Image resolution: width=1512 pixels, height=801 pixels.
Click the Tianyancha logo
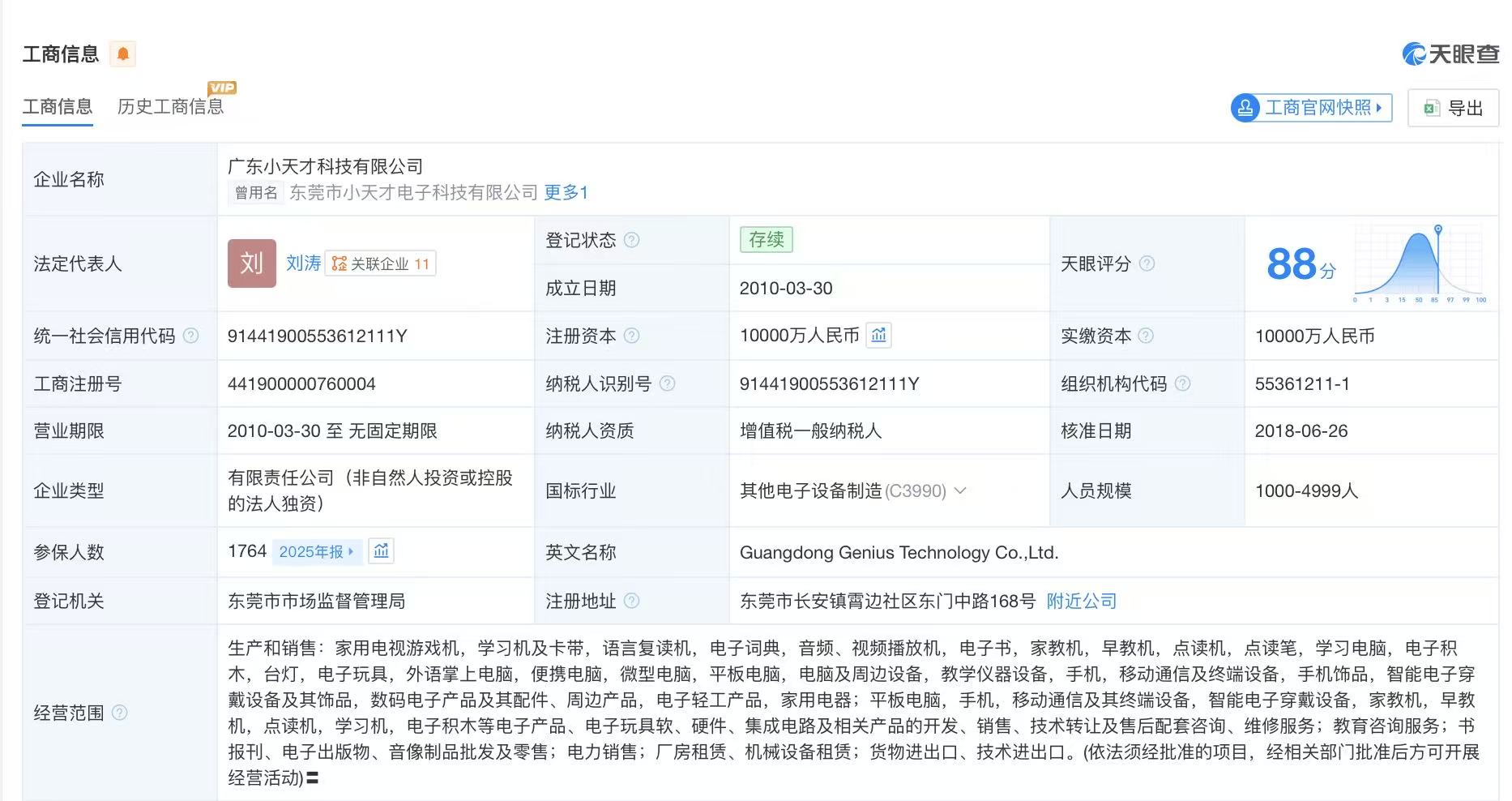[x=1450, y=54]
